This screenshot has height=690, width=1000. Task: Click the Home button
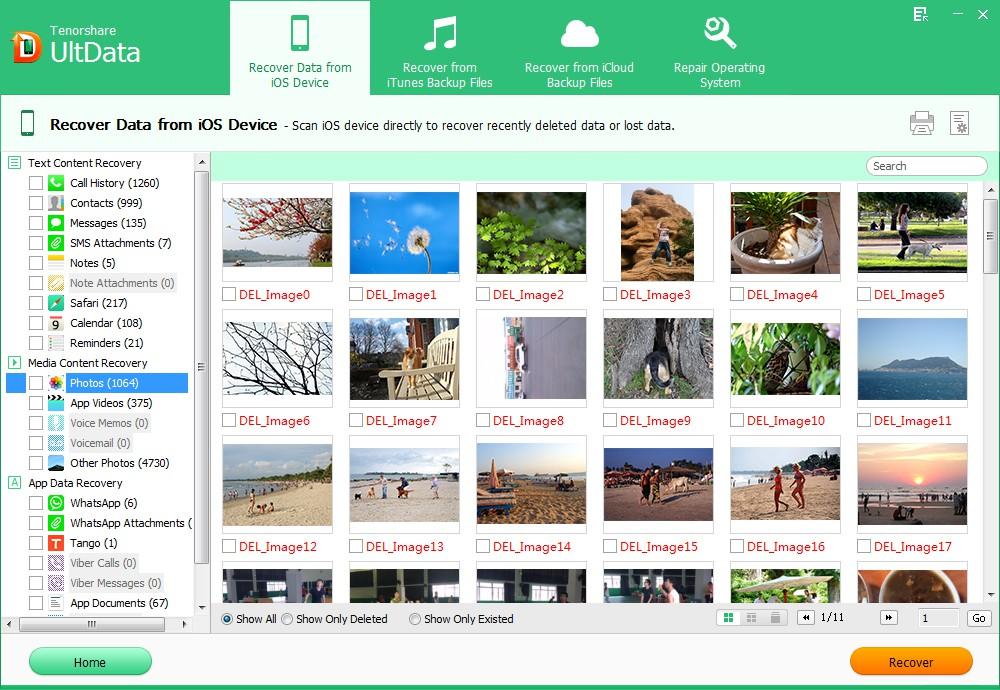90,662
